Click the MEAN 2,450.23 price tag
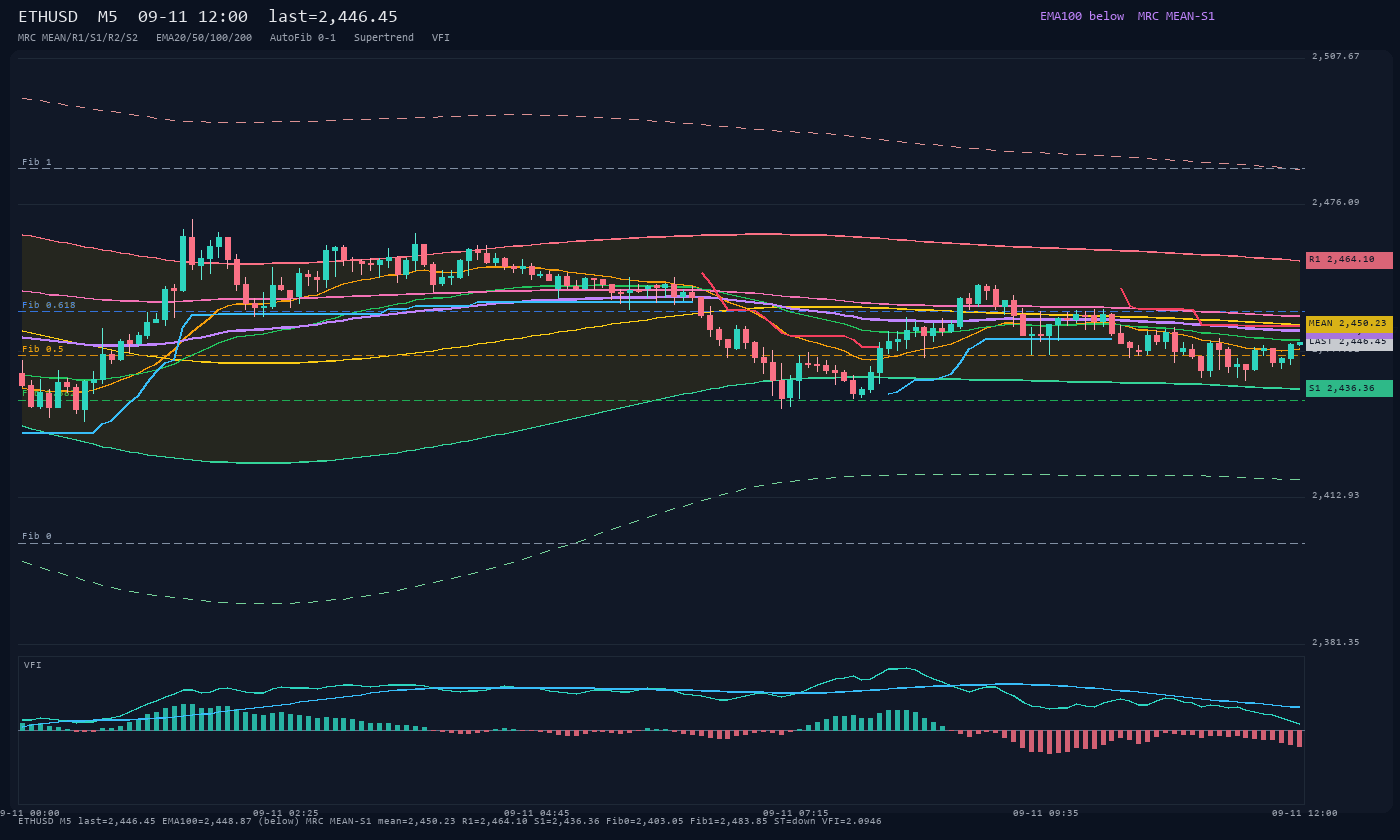 [x=1349, y=324]
